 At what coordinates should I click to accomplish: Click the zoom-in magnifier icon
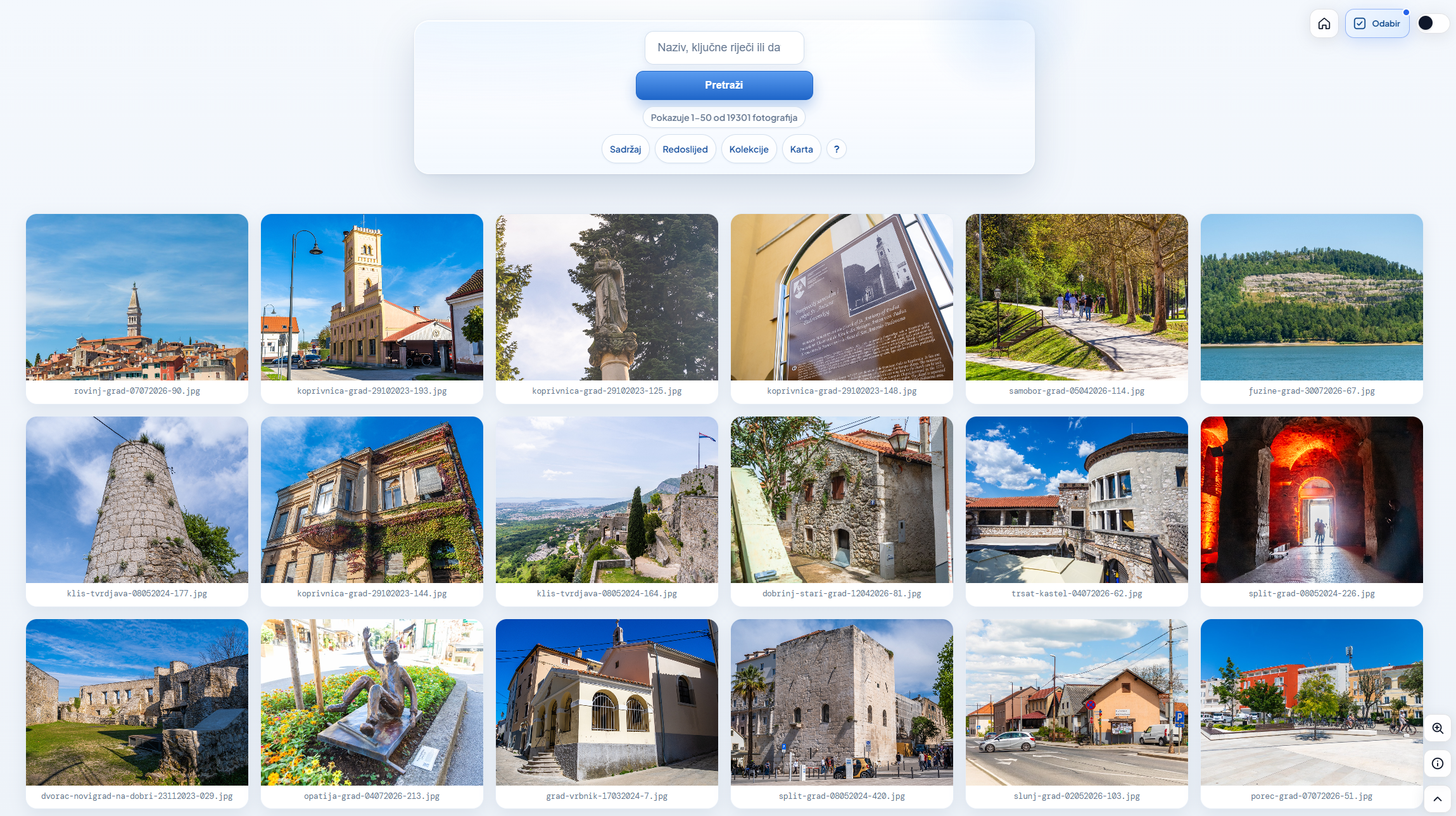[x=1437, y=728]
